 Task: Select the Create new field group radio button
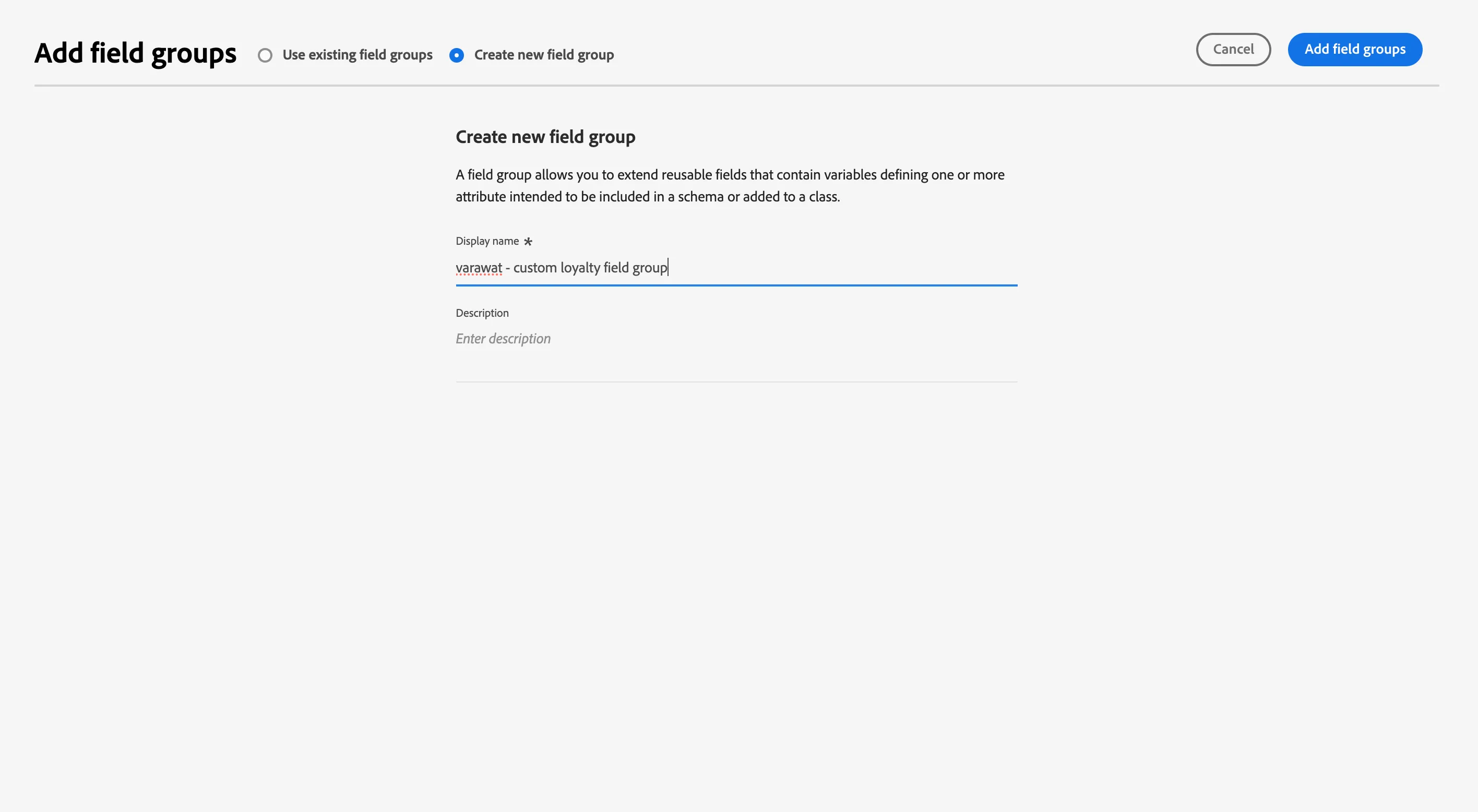(x=457, y=55)
